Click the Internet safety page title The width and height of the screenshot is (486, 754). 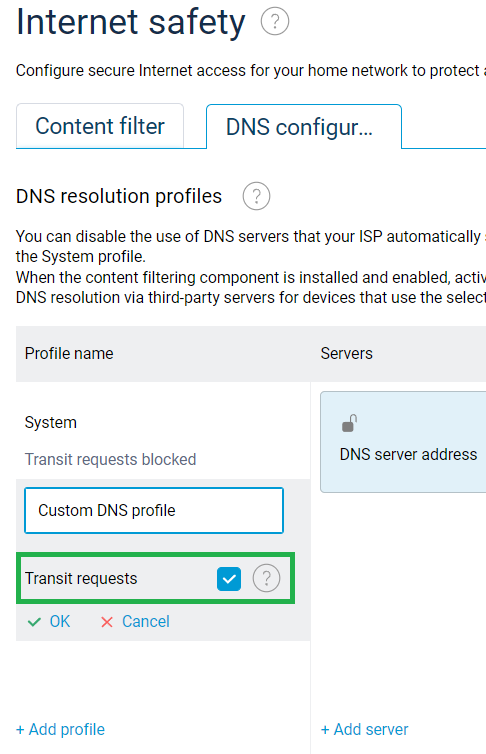pyautogui.click(x=131, y=22)
